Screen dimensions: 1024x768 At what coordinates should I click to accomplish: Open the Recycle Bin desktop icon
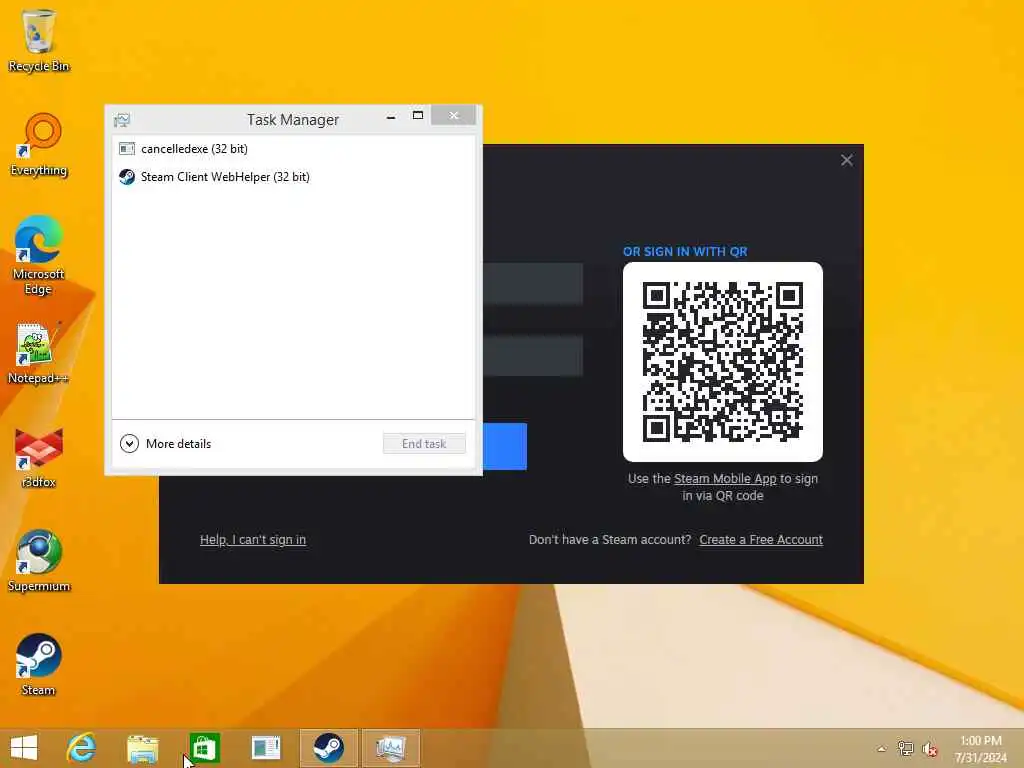39,40
